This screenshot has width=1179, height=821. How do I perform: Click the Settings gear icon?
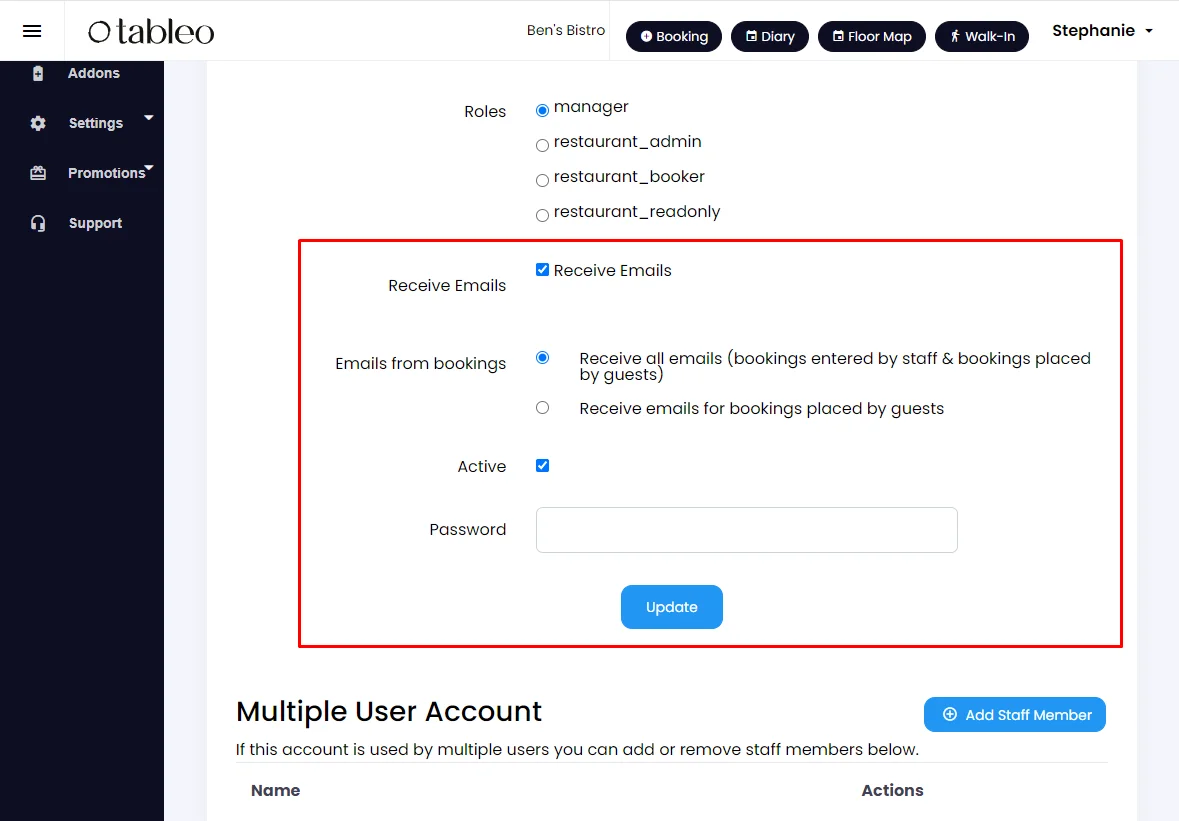pyautogui.click(x=38, y=123)
